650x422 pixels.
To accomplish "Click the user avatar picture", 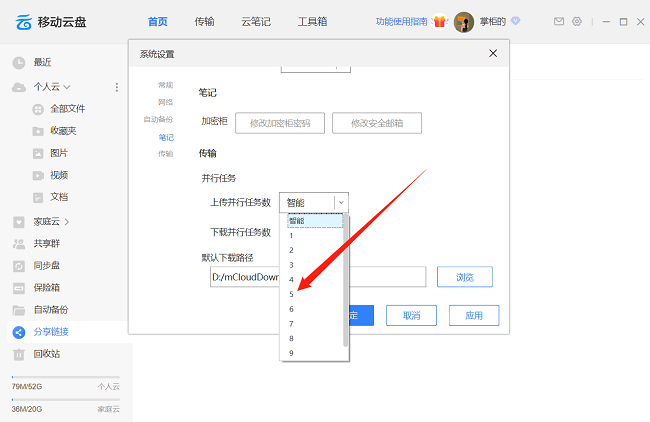I will (x=464, y=22).
